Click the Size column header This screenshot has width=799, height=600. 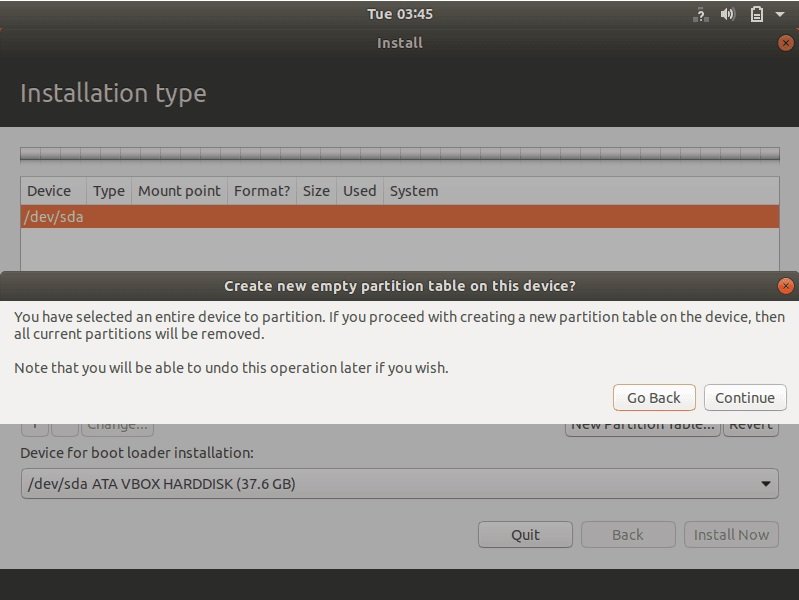[x=316, y=191]
